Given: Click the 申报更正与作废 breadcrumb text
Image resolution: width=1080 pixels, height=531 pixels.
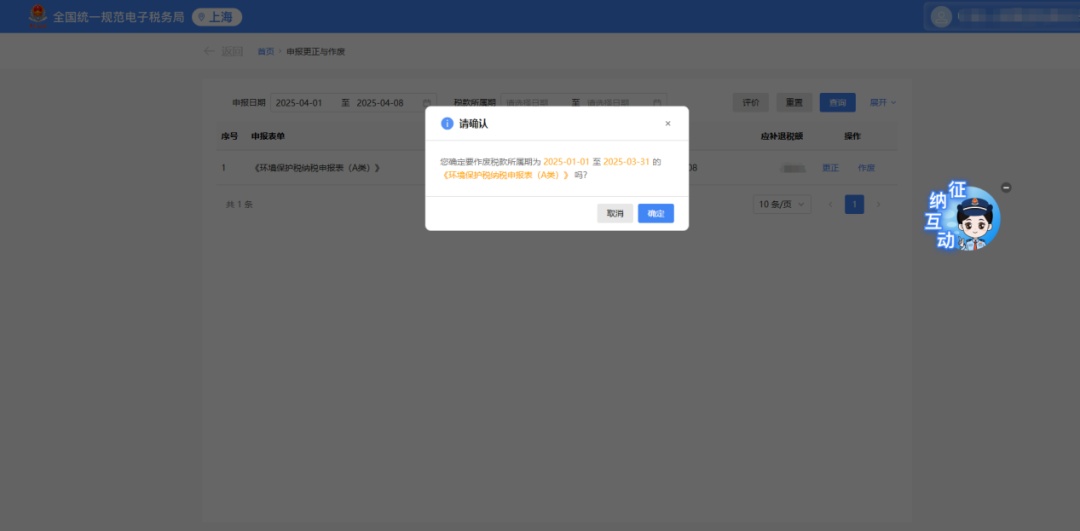Looking at the screenshot, I should (315, 52).
